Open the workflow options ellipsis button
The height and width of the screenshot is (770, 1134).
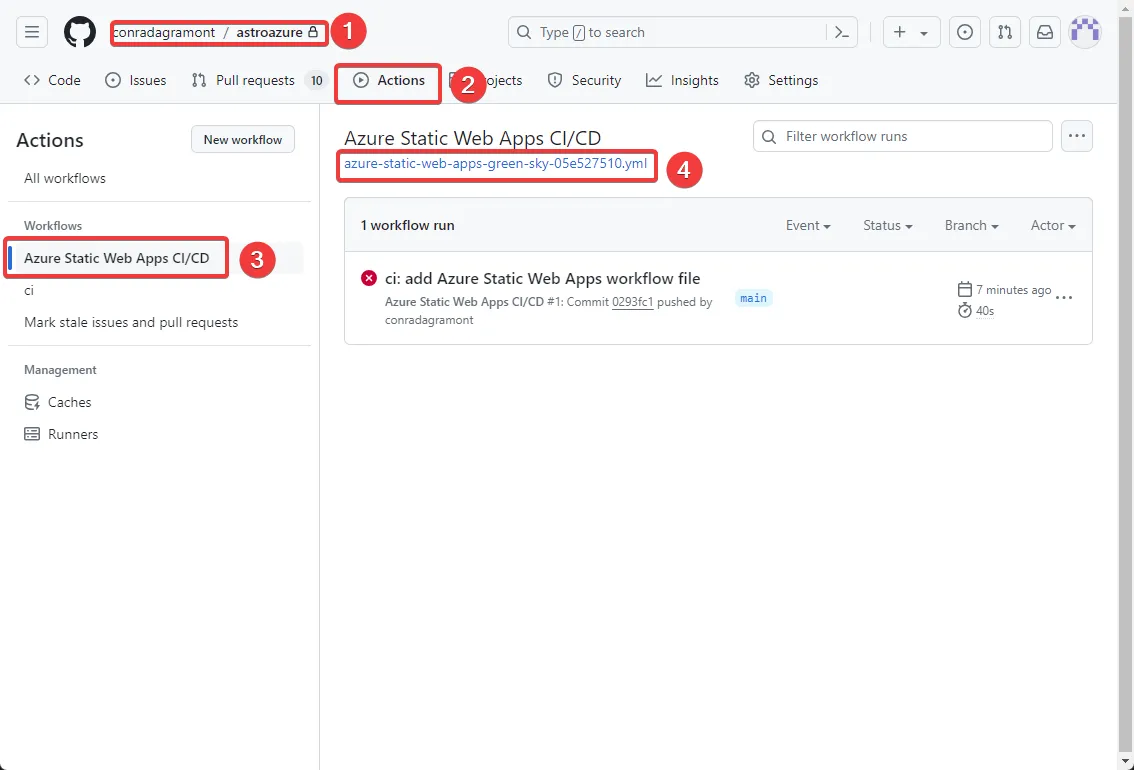tap(1077, 136)
